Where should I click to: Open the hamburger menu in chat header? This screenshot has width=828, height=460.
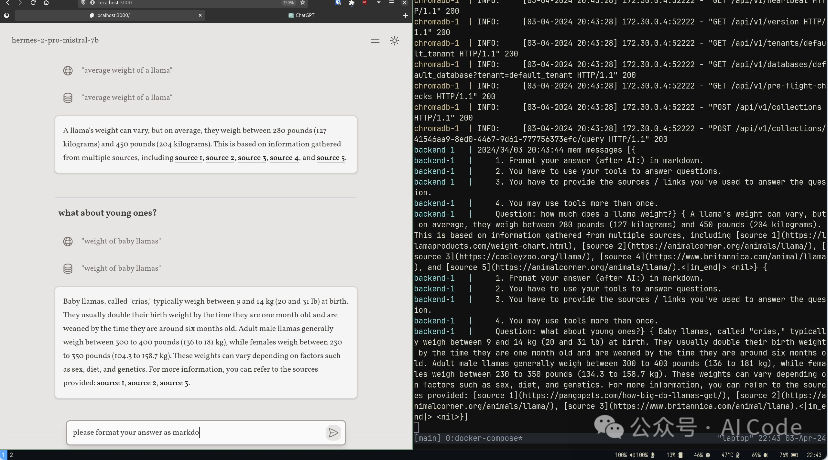tap(375, 41)
